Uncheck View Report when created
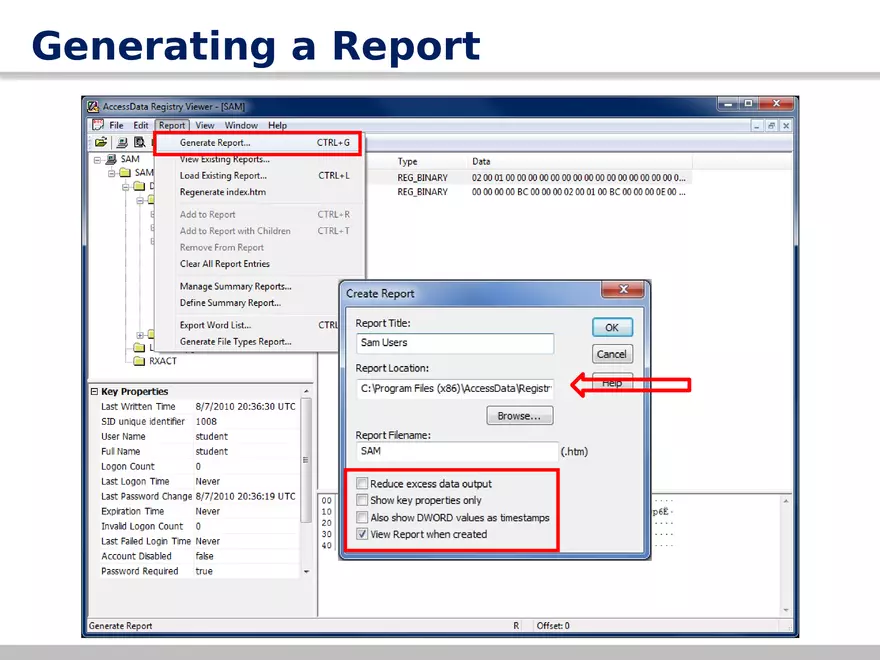 click(362, 534)
